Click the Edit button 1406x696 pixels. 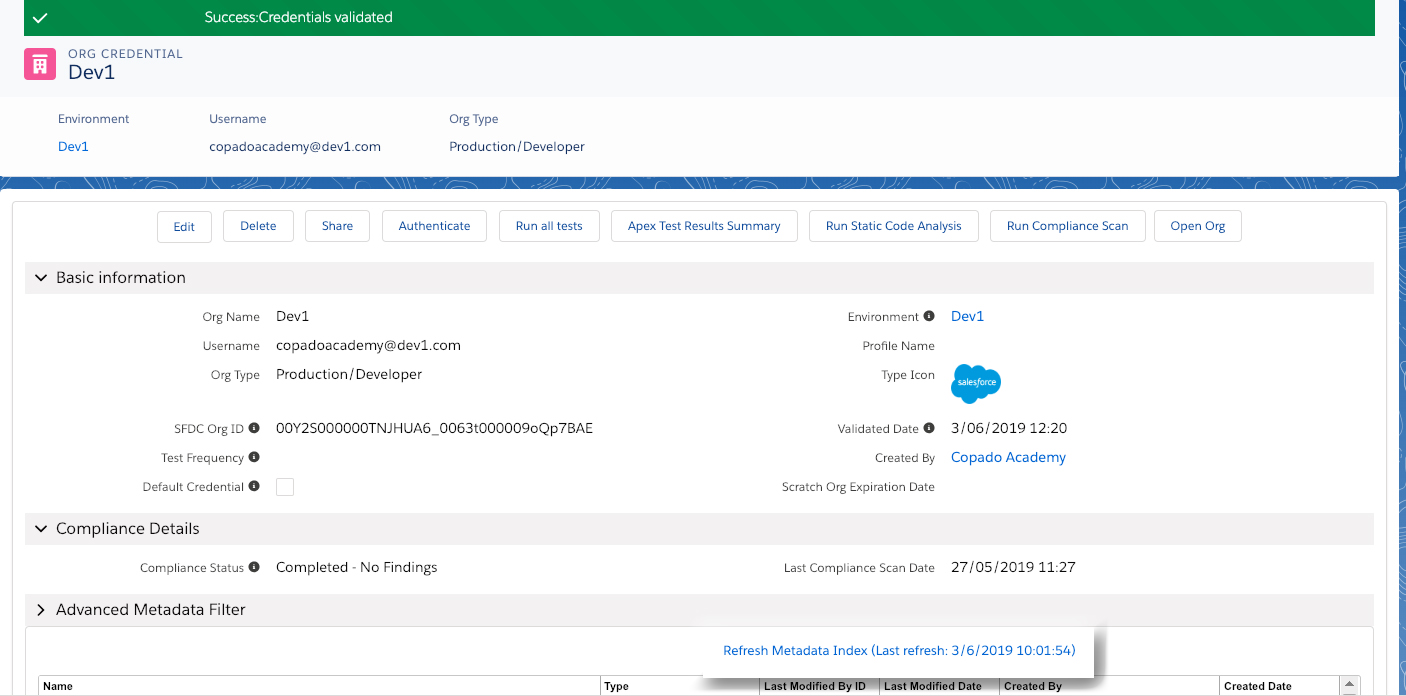pos(184,226)
